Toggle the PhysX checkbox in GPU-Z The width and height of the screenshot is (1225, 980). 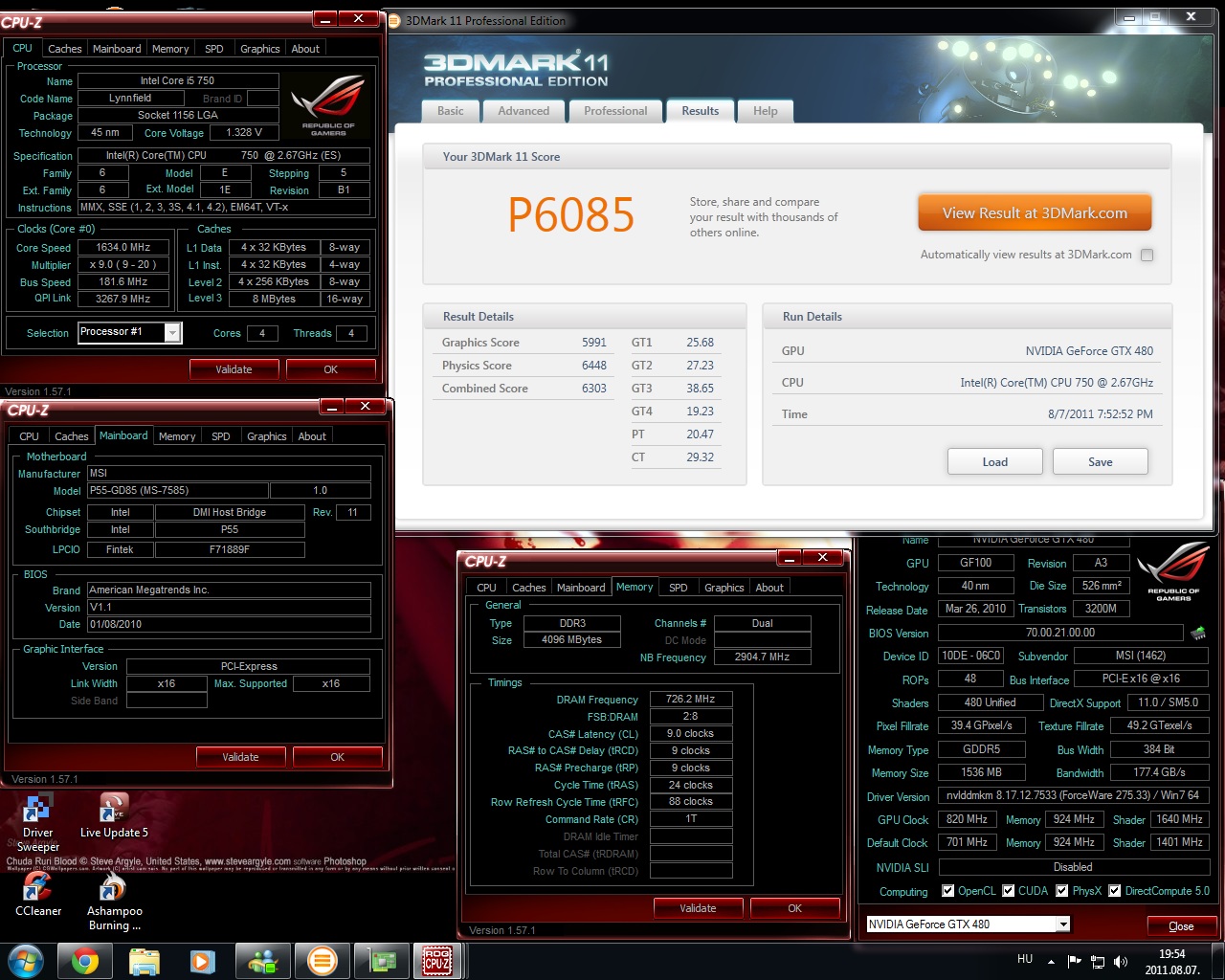pos(1062,891)
